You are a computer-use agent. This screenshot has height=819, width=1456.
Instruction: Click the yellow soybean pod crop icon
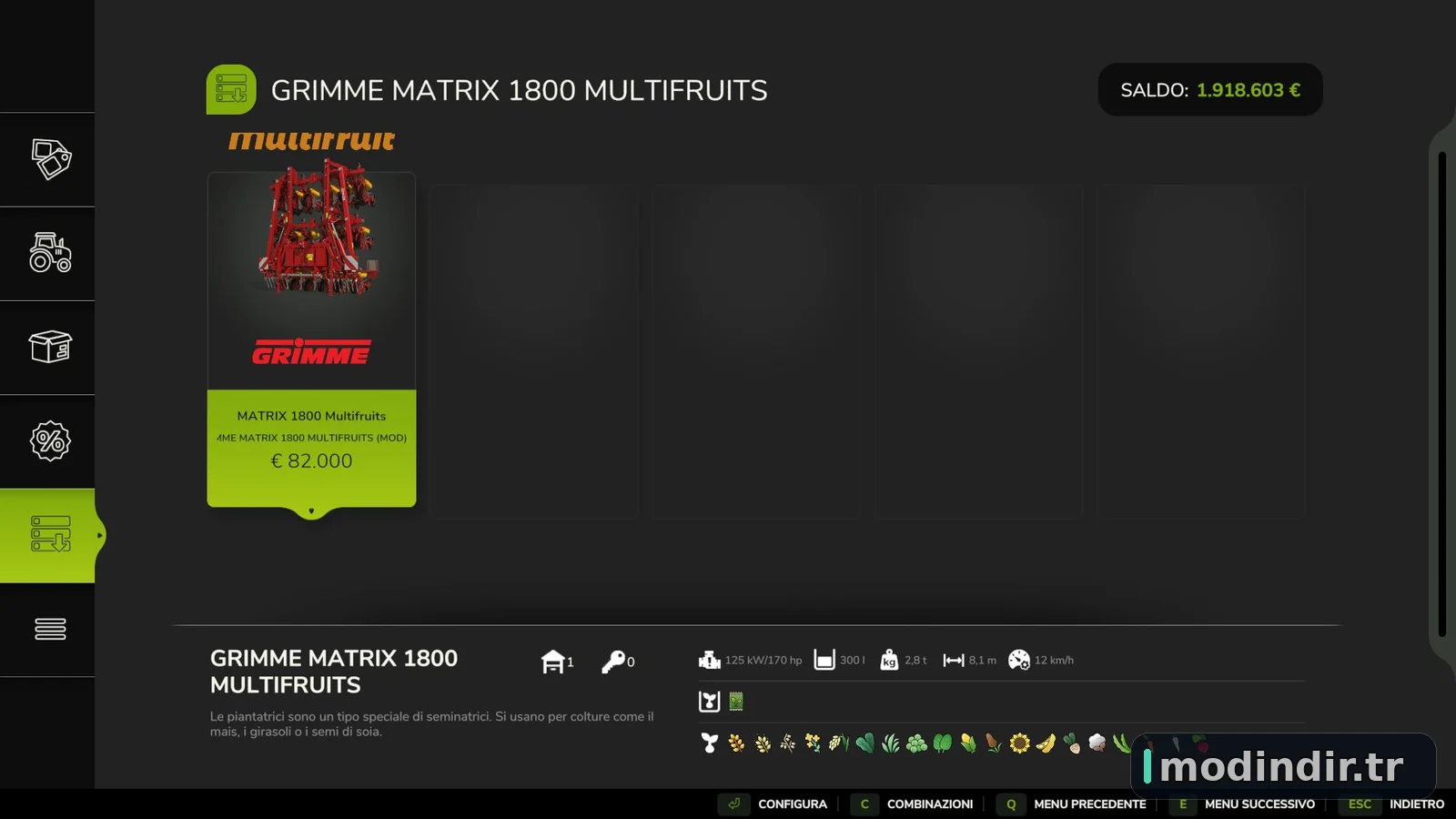pyautogui.click(x=1046, y=743)
